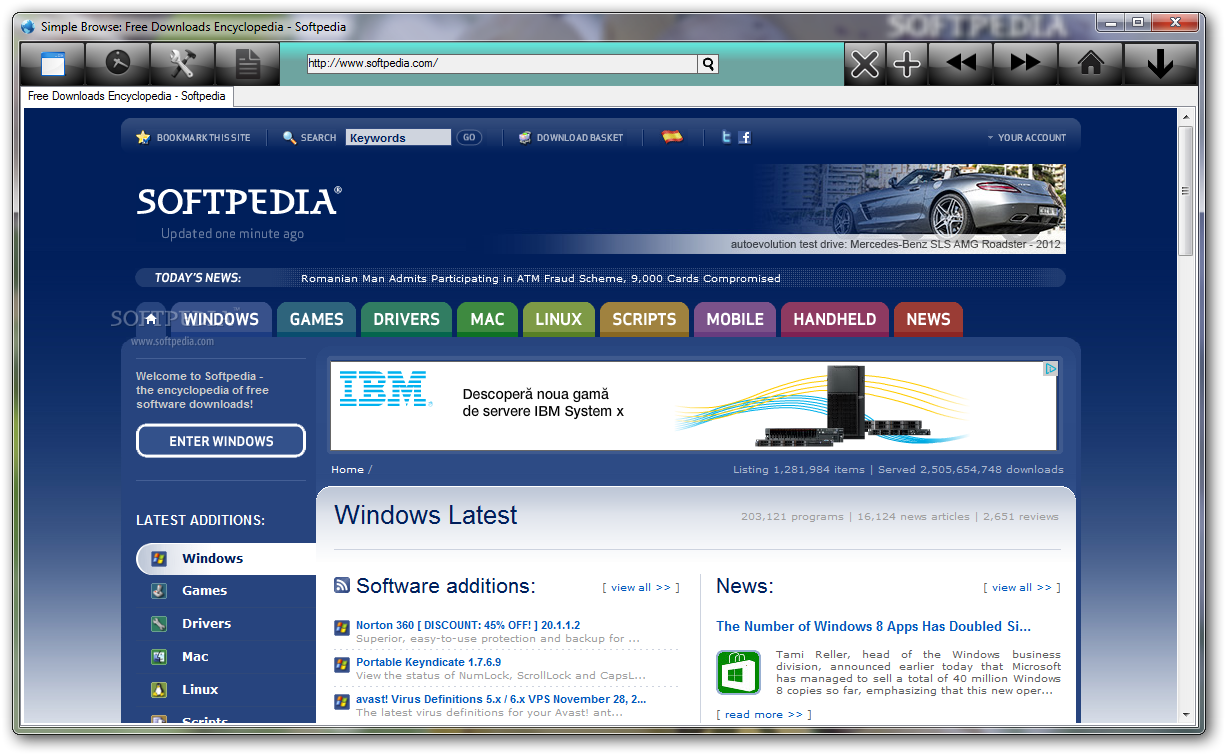Image resolution: width=1226 pixels, height=755 pixels.
Task: Click the RSS feed icon beside Software additions
Action: pos(342,586)
